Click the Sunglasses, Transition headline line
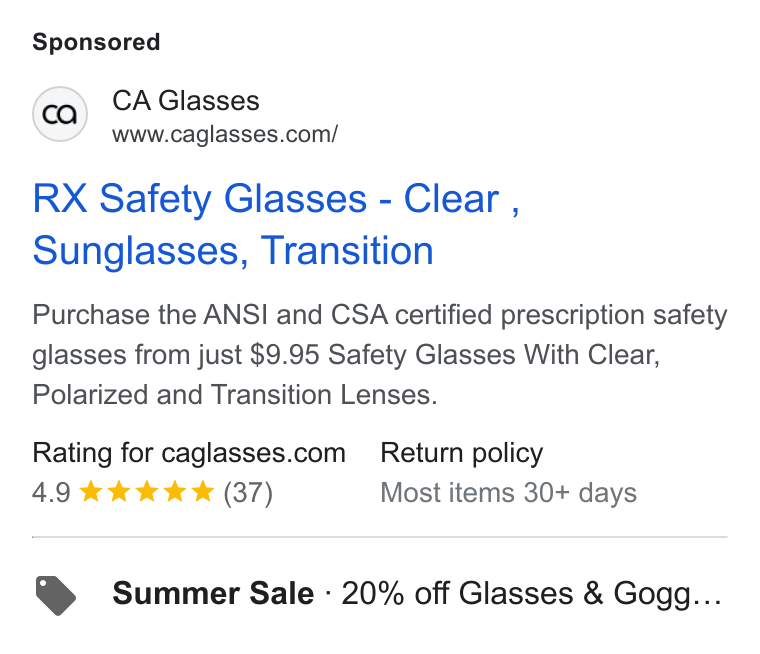The width and height of the screenshot is (760, 654). (x=233, y=251)
